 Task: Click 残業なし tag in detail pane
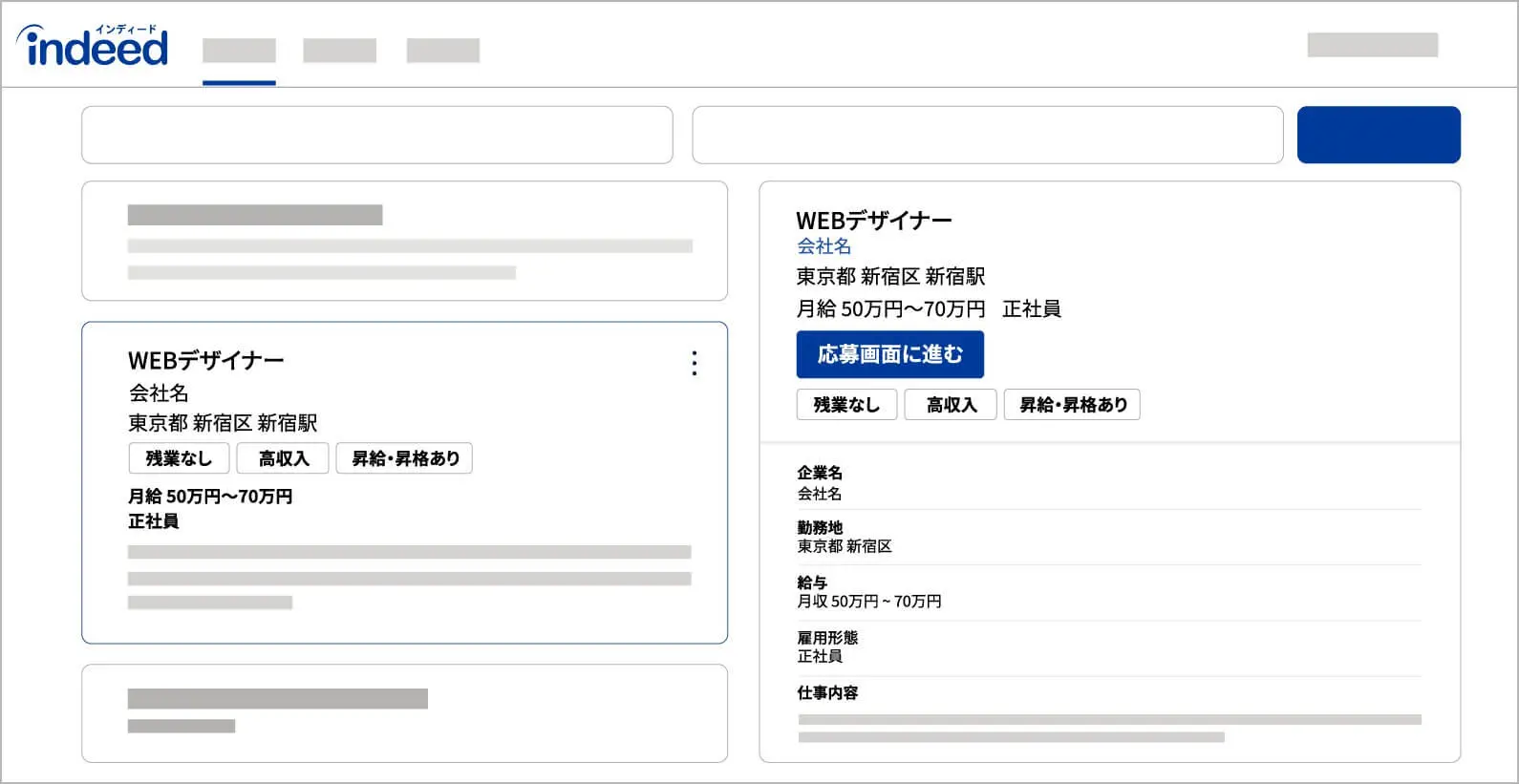[846, 405]
